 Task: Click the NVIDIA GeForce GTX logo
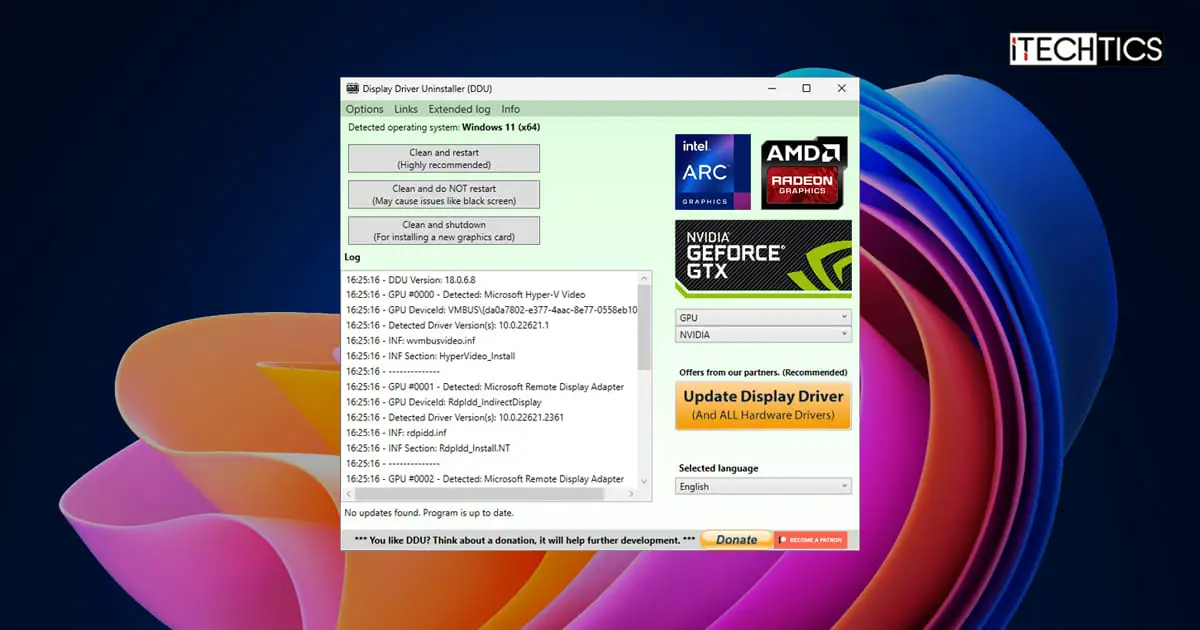763,257
